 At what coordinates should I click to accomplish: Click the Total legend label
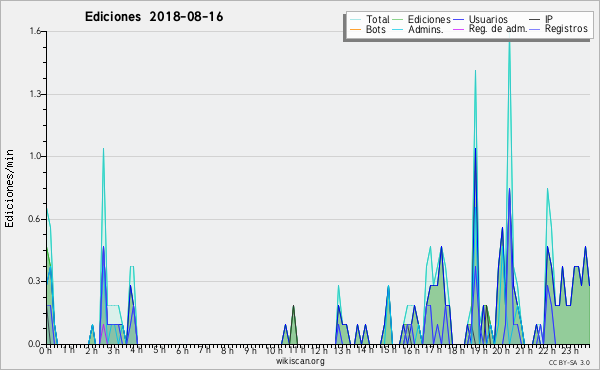378,19
